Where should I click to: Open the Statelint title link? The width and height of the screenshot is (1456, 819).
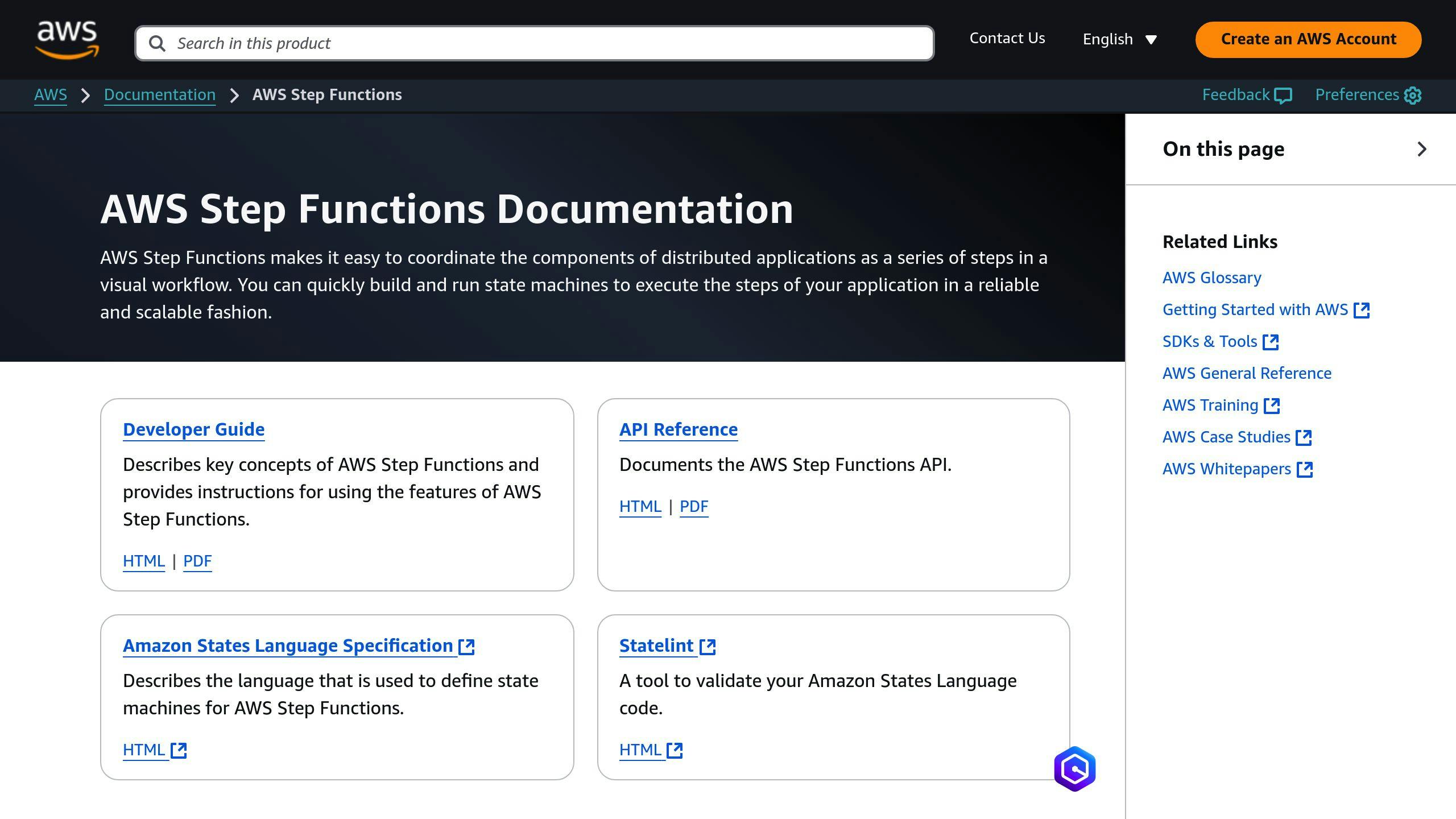[x=667, y=646]
